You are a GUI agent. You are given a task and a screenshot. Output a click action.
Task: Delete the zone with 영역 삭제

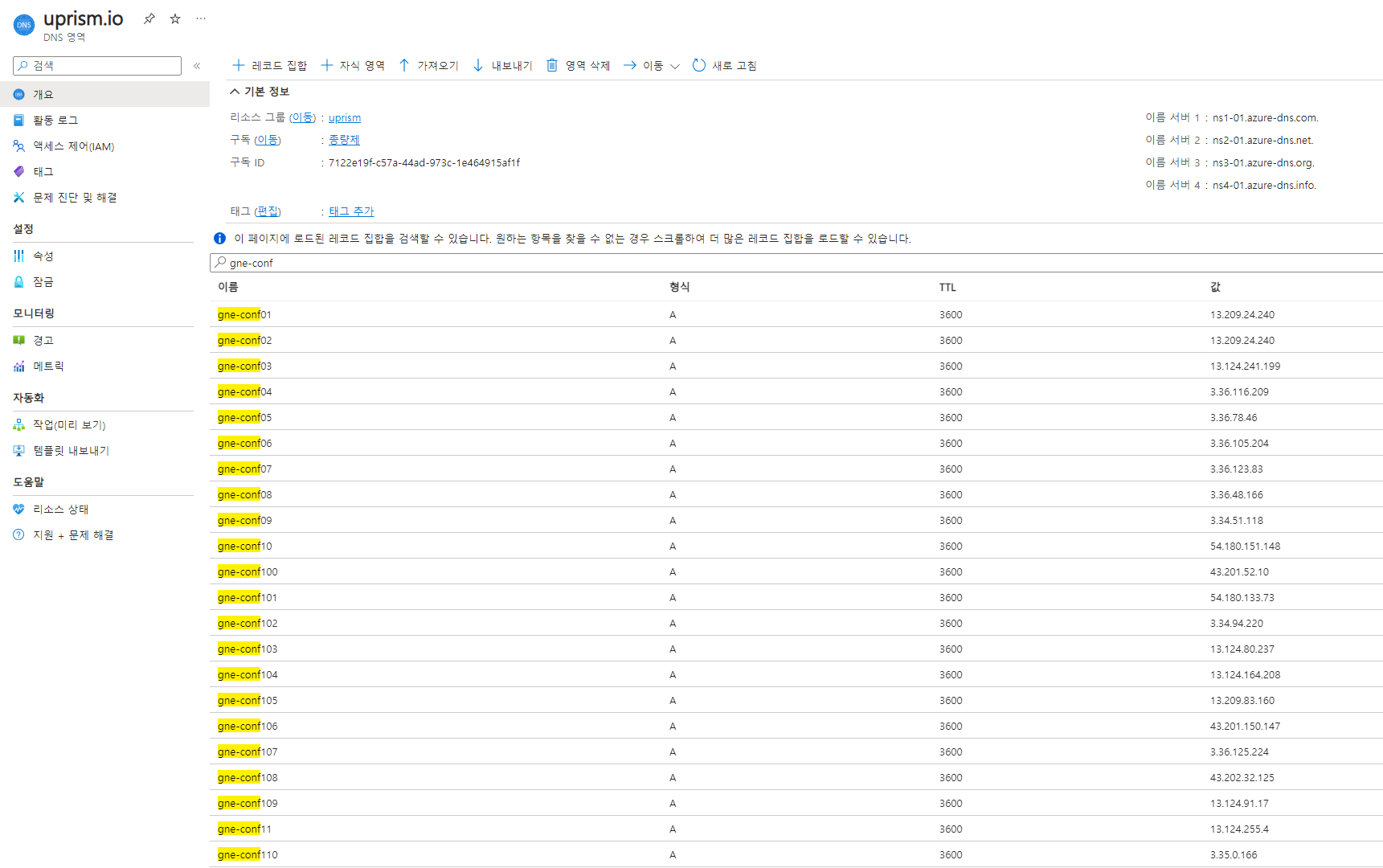pos(578,65)
